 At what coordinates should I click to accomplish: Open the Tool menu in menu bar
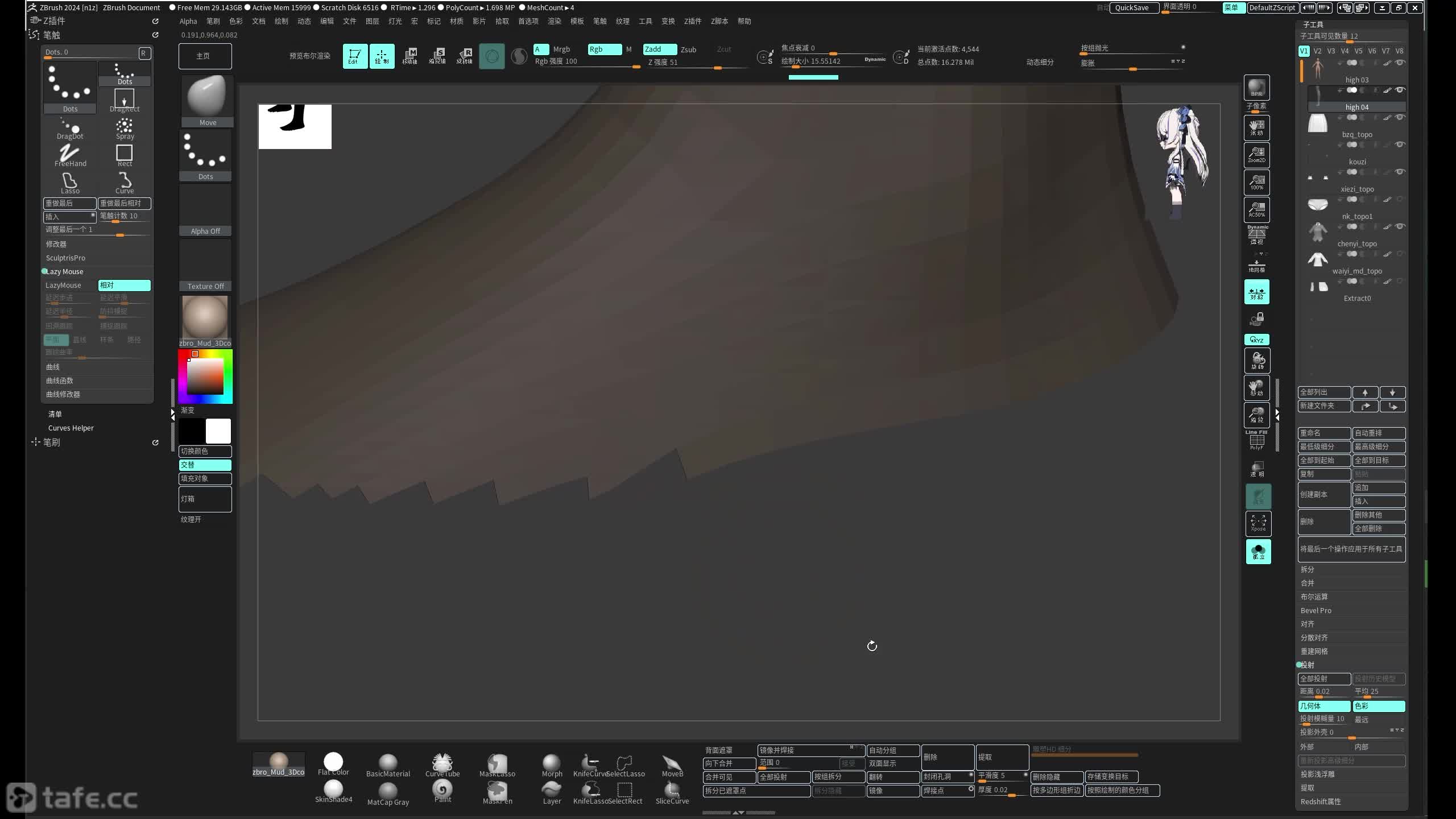[x=645, y=21]
